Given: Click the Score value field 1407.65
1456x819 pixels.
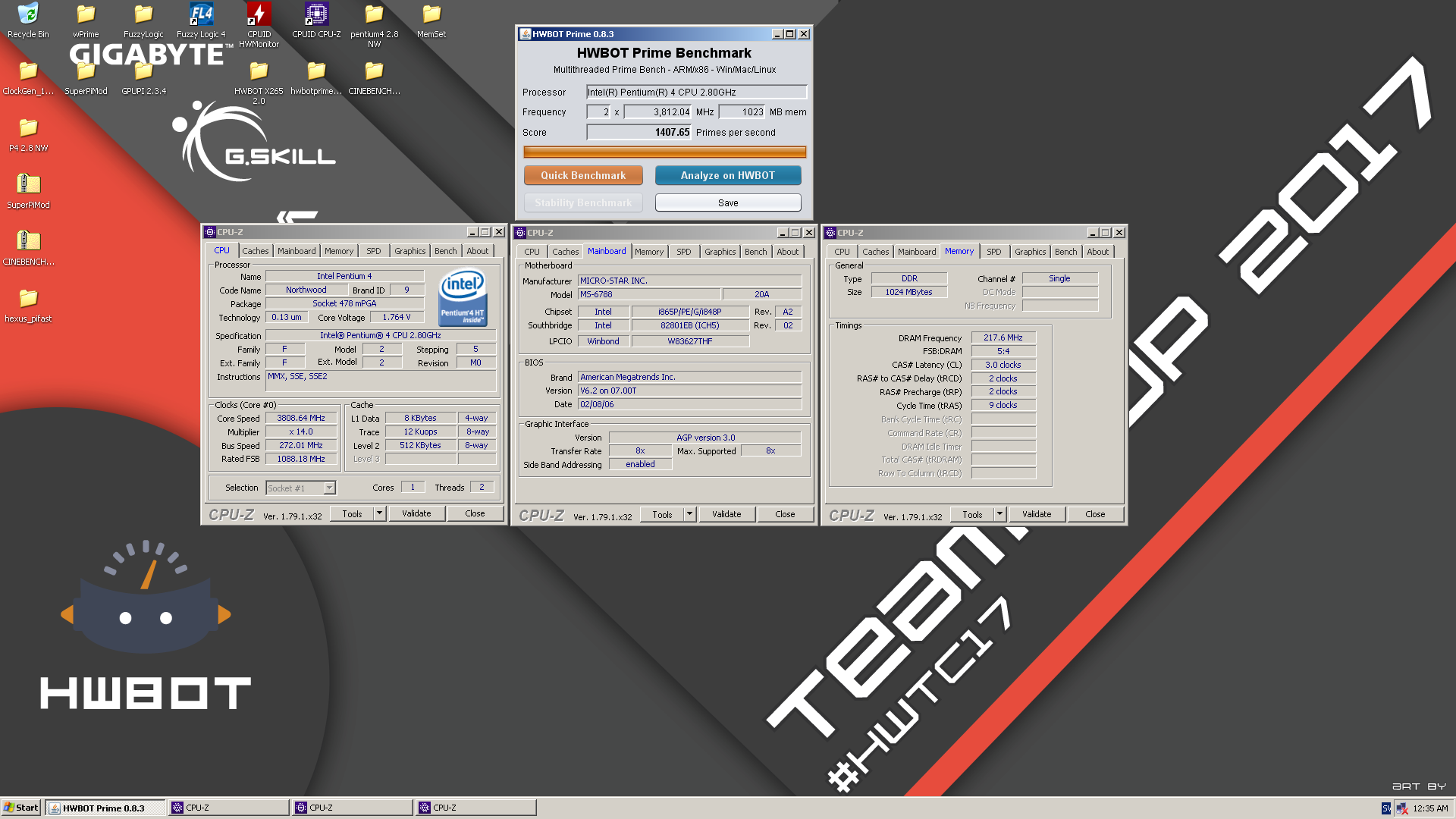Looking at the screenshot, I should point(639,132).
